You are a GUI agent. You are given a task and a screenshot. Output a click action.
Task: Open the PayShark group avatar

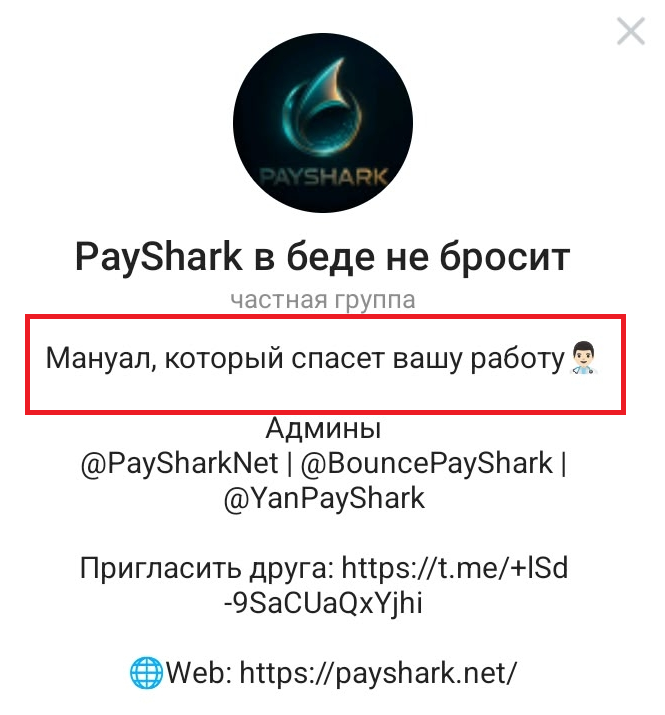click(322, 122)
